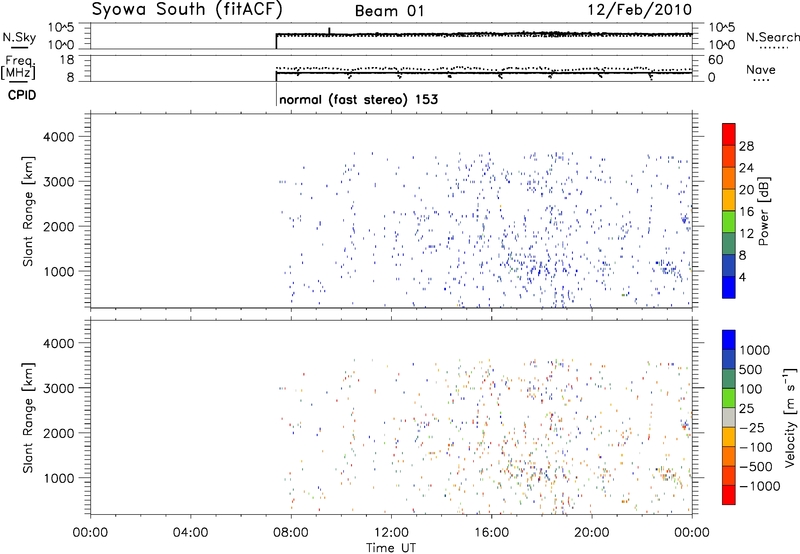The width and height of the screenshot is (800, 554).
Task: Click the 'Freq. [MHz]' axis label
Action: pos(18,68)
